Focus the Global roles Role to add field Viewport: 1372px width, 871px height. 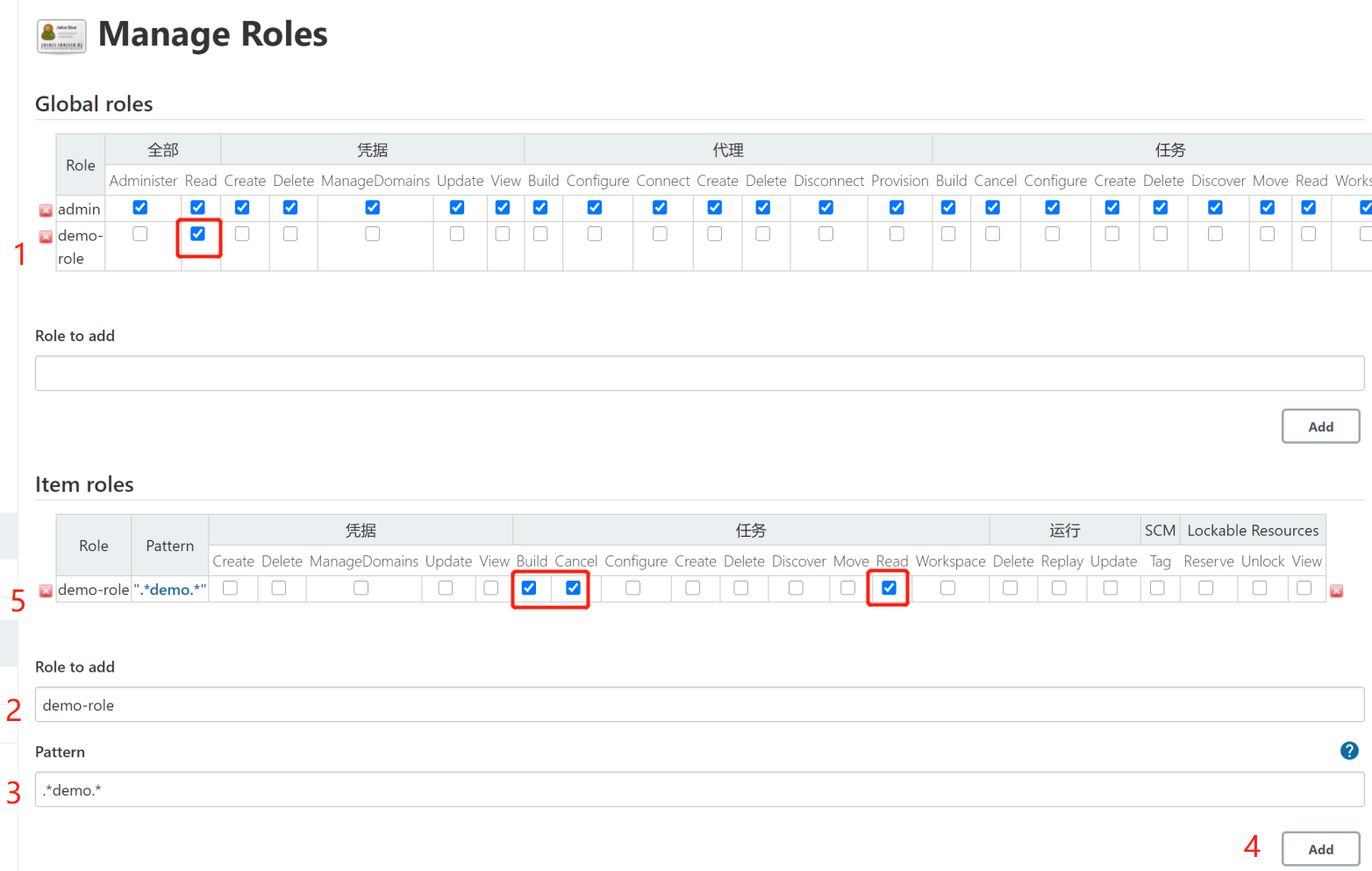click(x=699, y=373)
